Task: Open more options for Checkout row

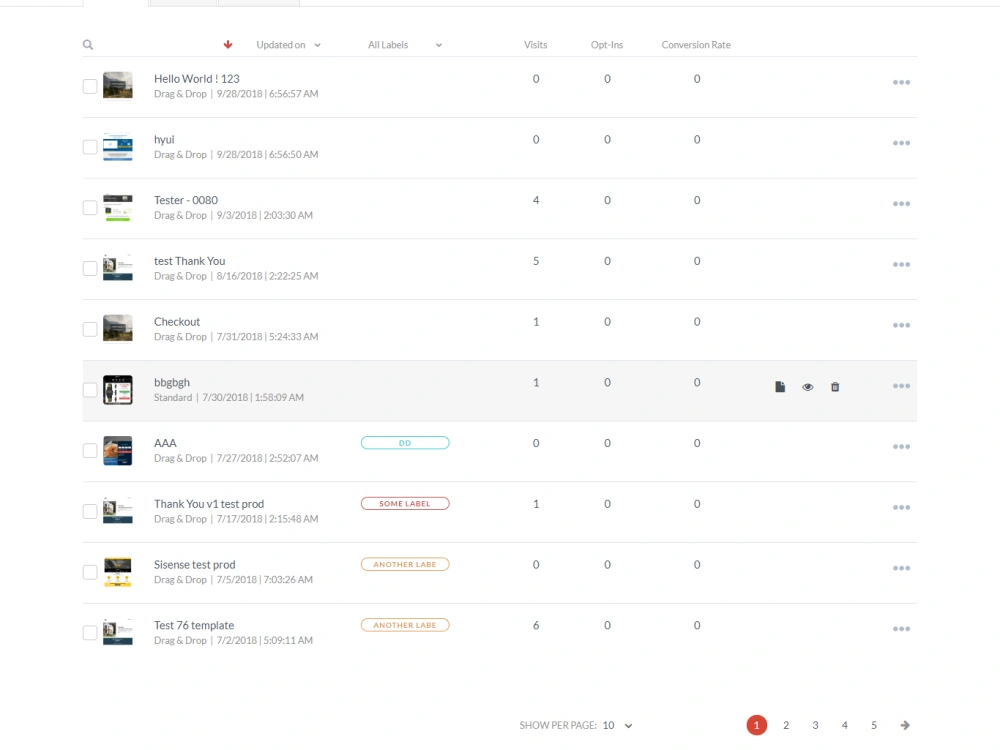Action: pyautogui.click(x=901, y=325)
